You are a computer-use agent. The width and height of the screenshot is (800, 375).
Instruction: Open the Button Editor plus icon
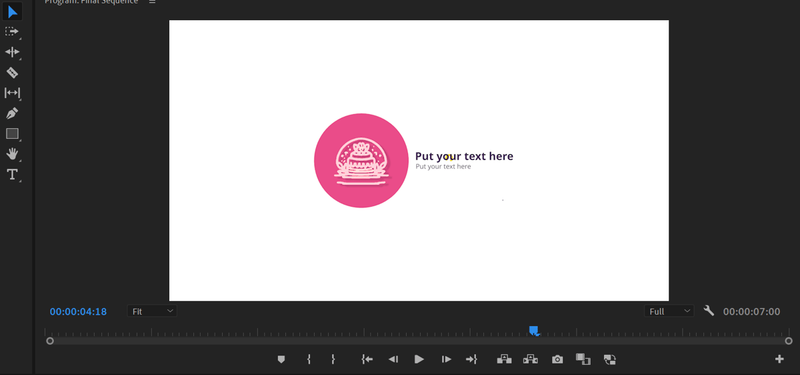coord(779,359)
